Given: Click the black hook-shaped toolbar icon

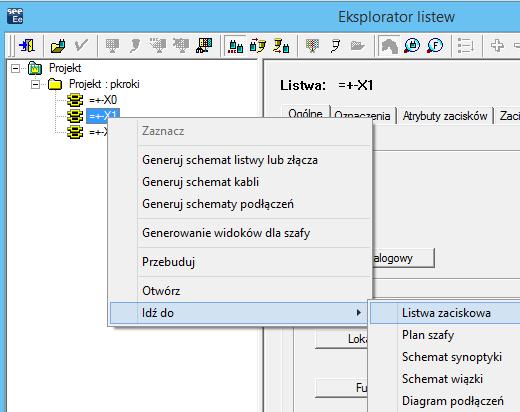Looking at the screenshot, I should [x=335, y=46].
